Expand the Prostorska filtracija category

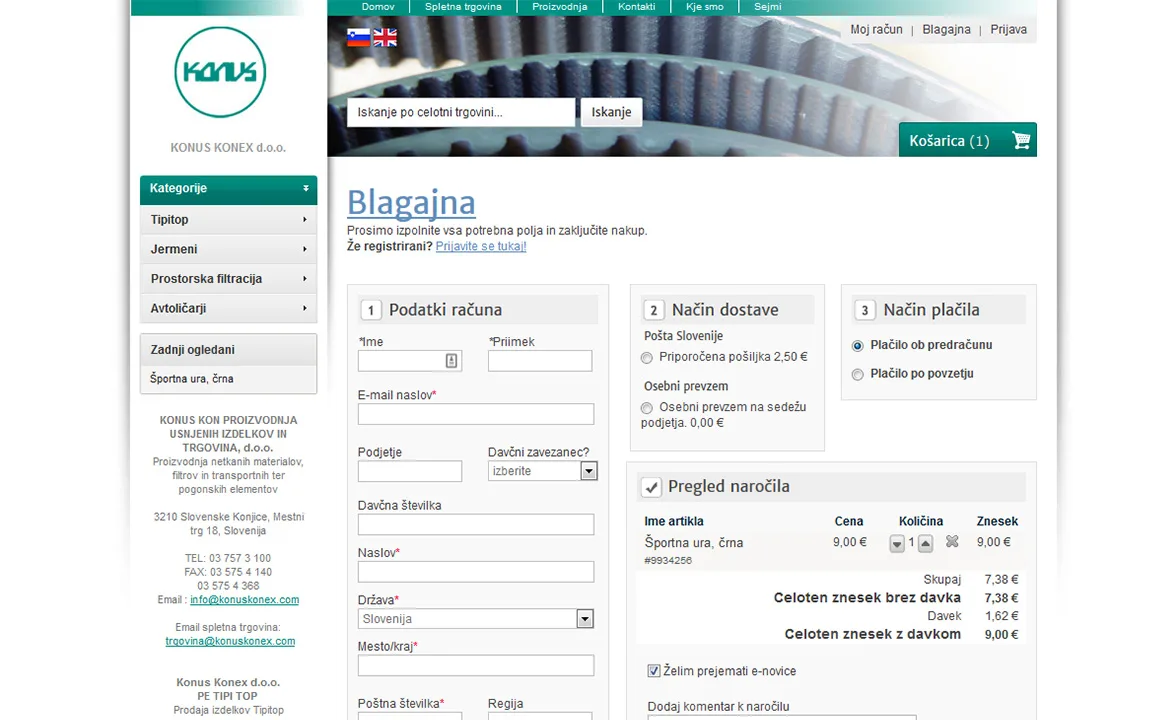(228, 279)
